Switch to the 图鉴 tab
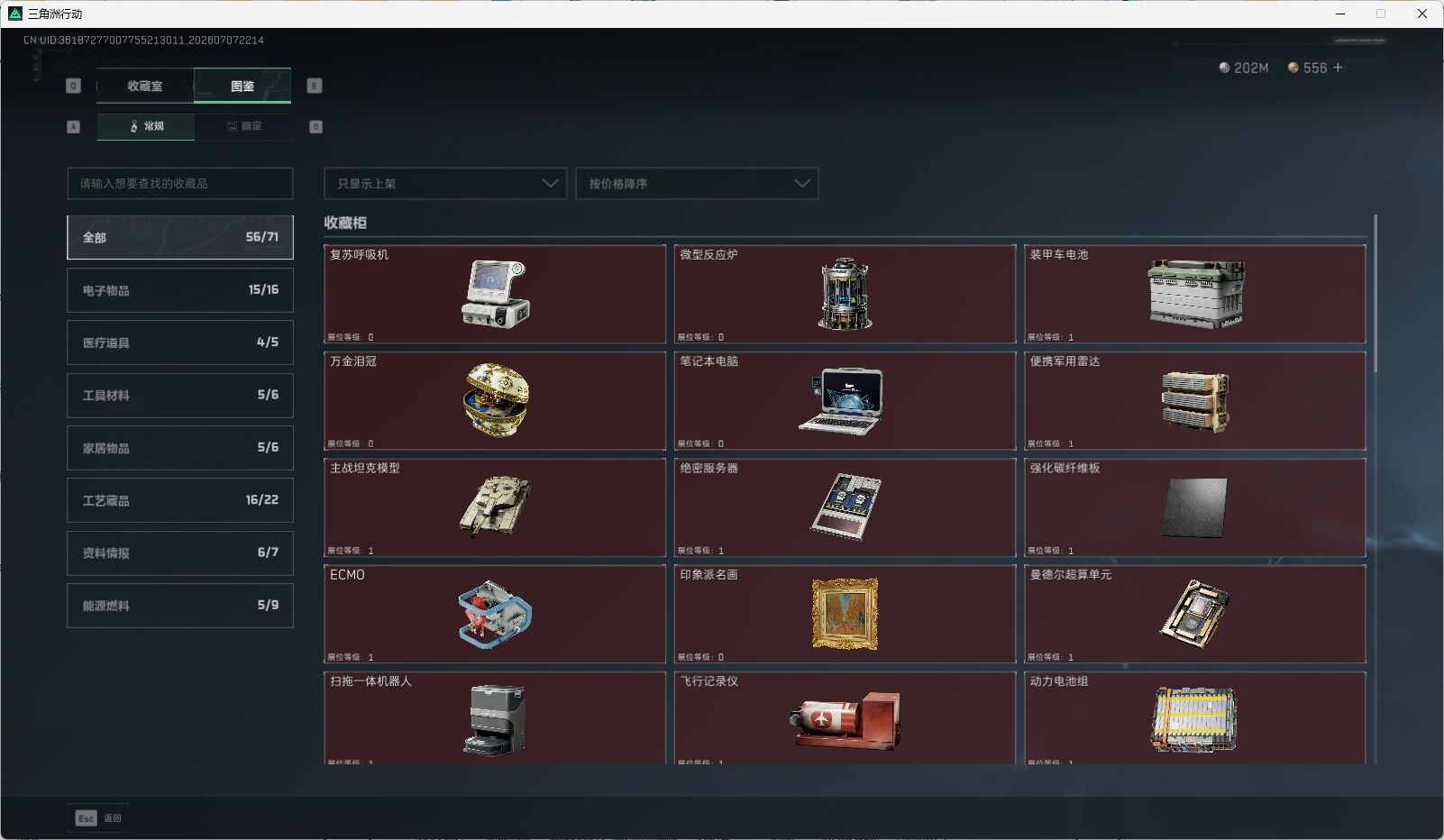 coord(242,86)
